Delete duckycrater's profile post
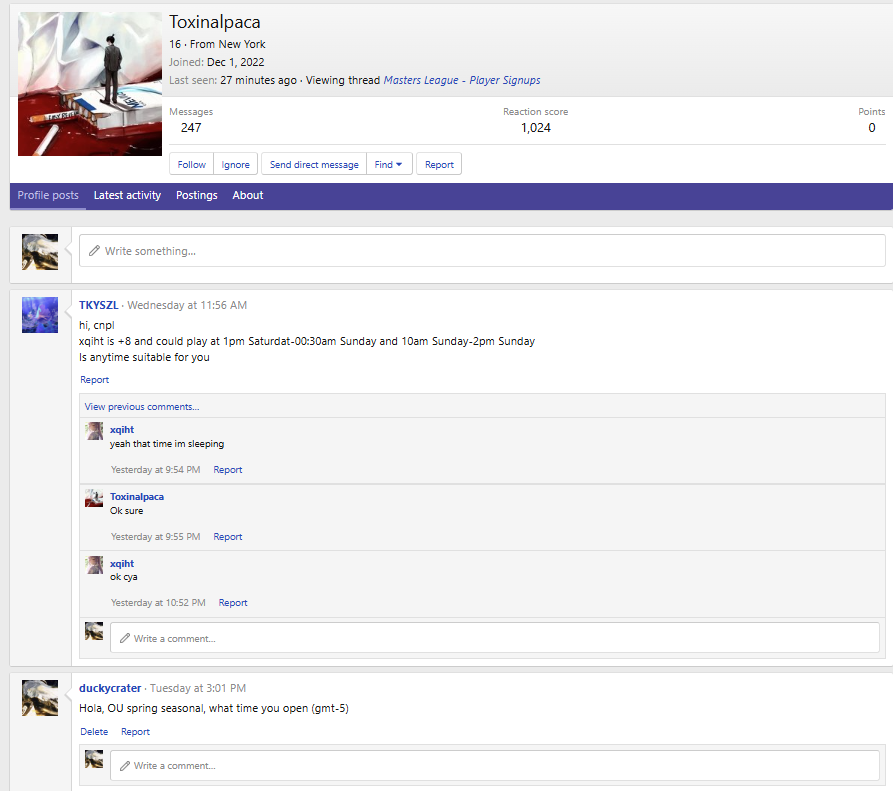 click(x=94, y=732)
